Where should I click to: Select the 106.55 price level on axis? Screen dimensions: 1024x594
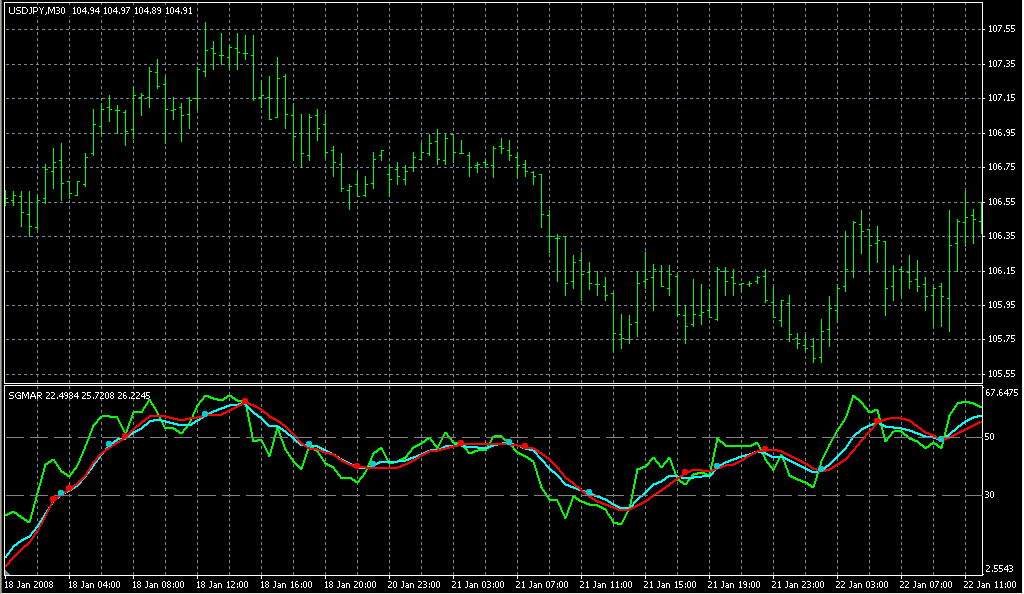pos(1001,202)
